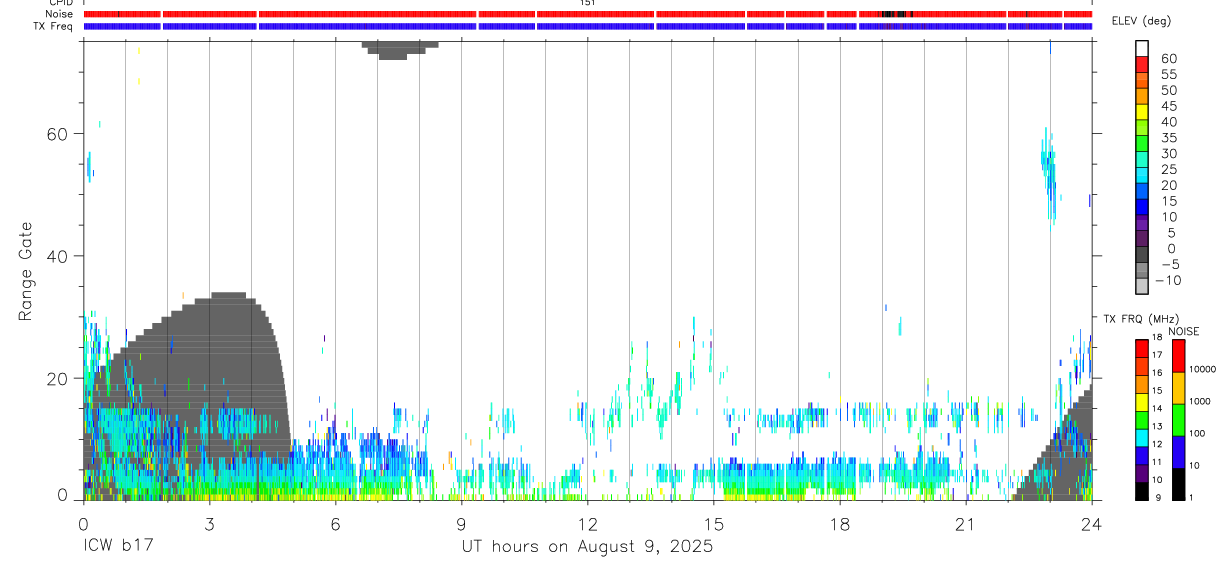Click the x-axis tick label 3

[x=209, y=524]
